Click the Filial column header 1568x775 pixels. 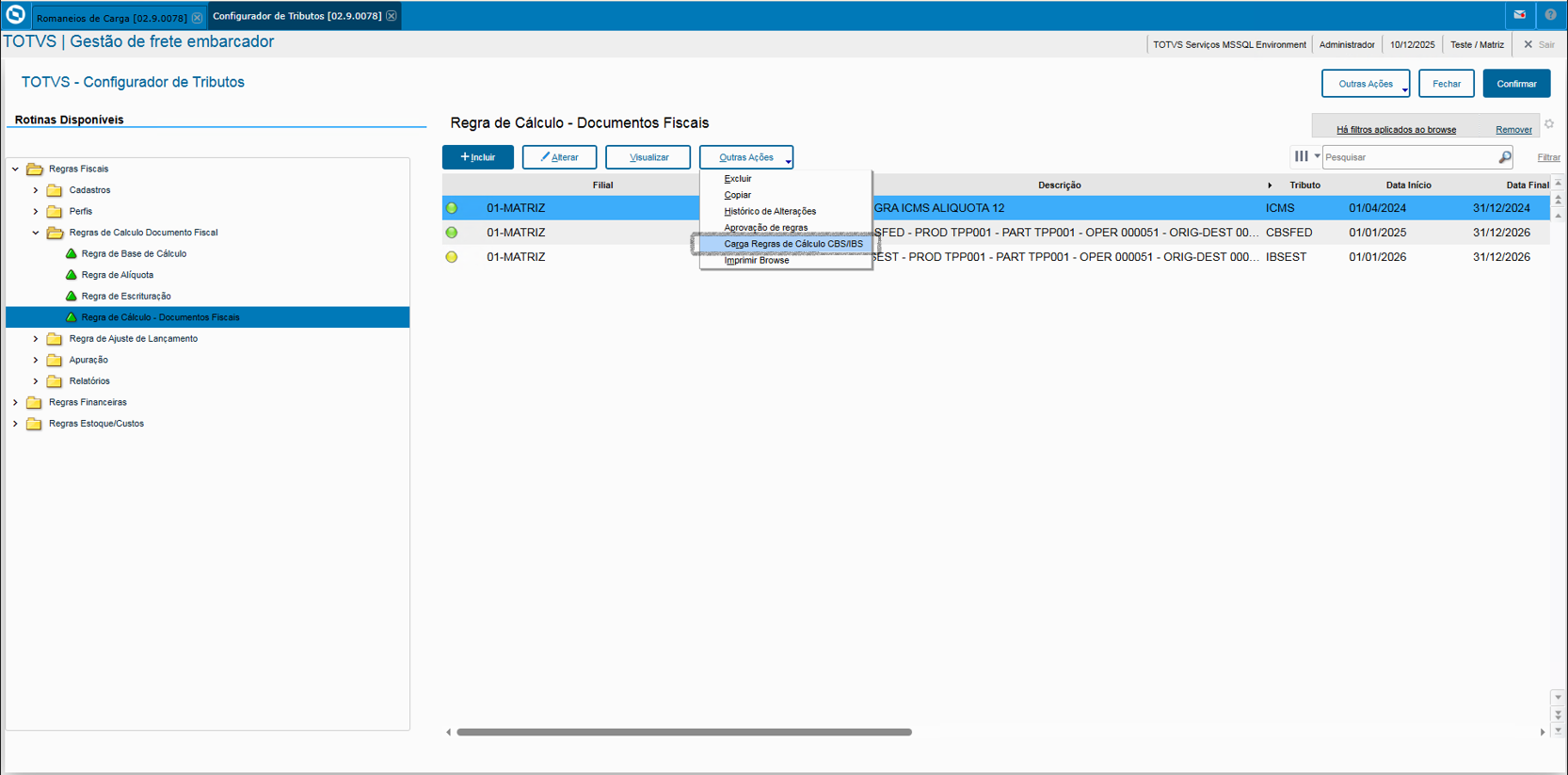pyautogui.click(x=602, y=186)
